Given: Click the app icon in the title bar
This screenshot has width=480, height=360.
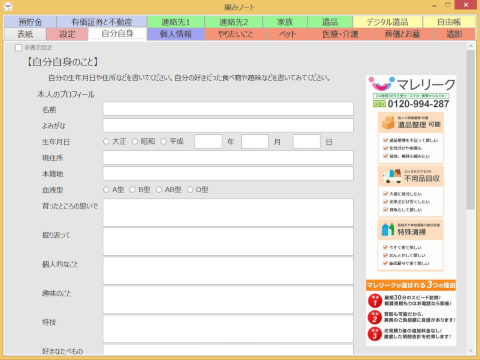Looking at the screenshot, I should pyautogui.click(x=7, y=6).
